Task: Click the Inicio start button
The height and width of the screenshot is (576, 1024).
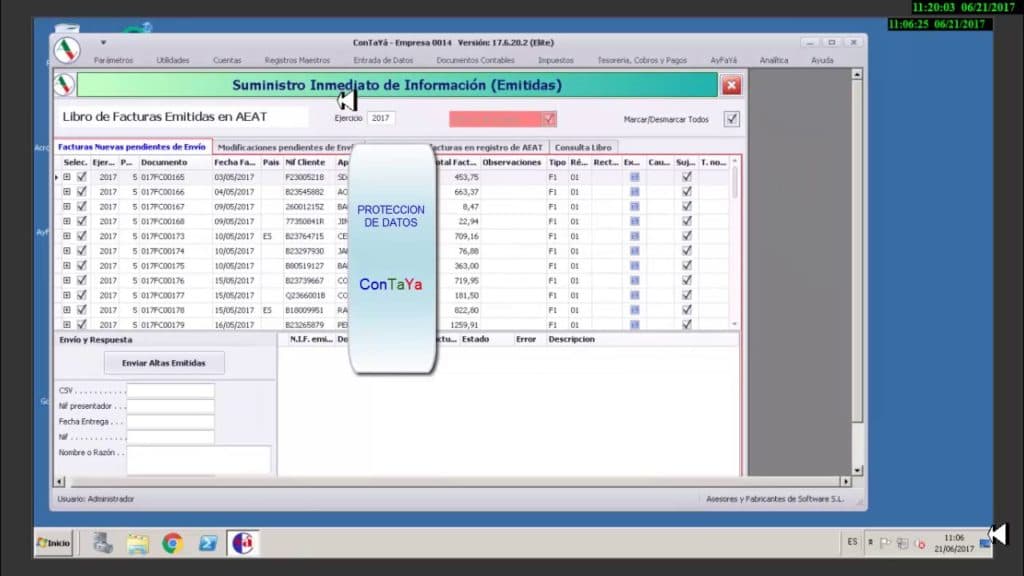Action: point(54,543)
